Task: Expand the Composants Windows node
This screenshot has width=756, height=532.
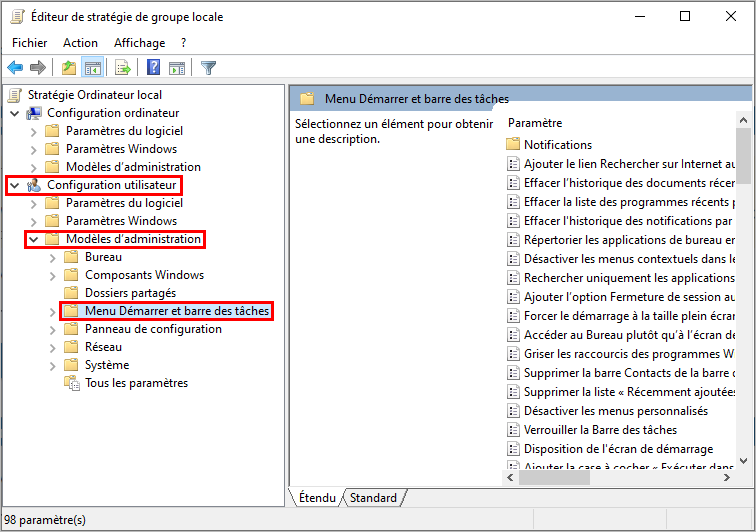Action: (x=53, y=276)
